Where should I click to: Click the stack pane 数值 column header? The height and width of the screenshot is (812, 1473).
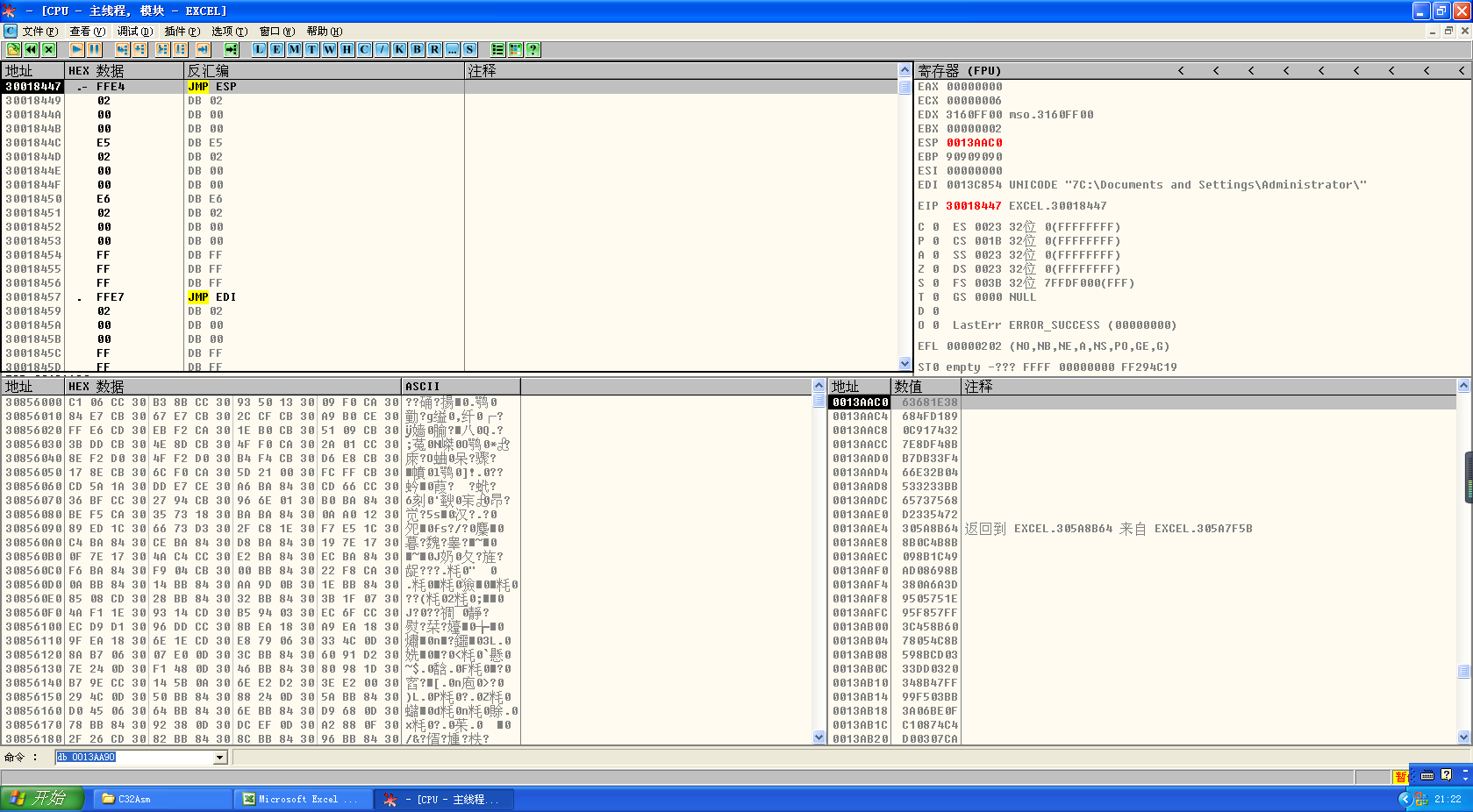(926, 387)
